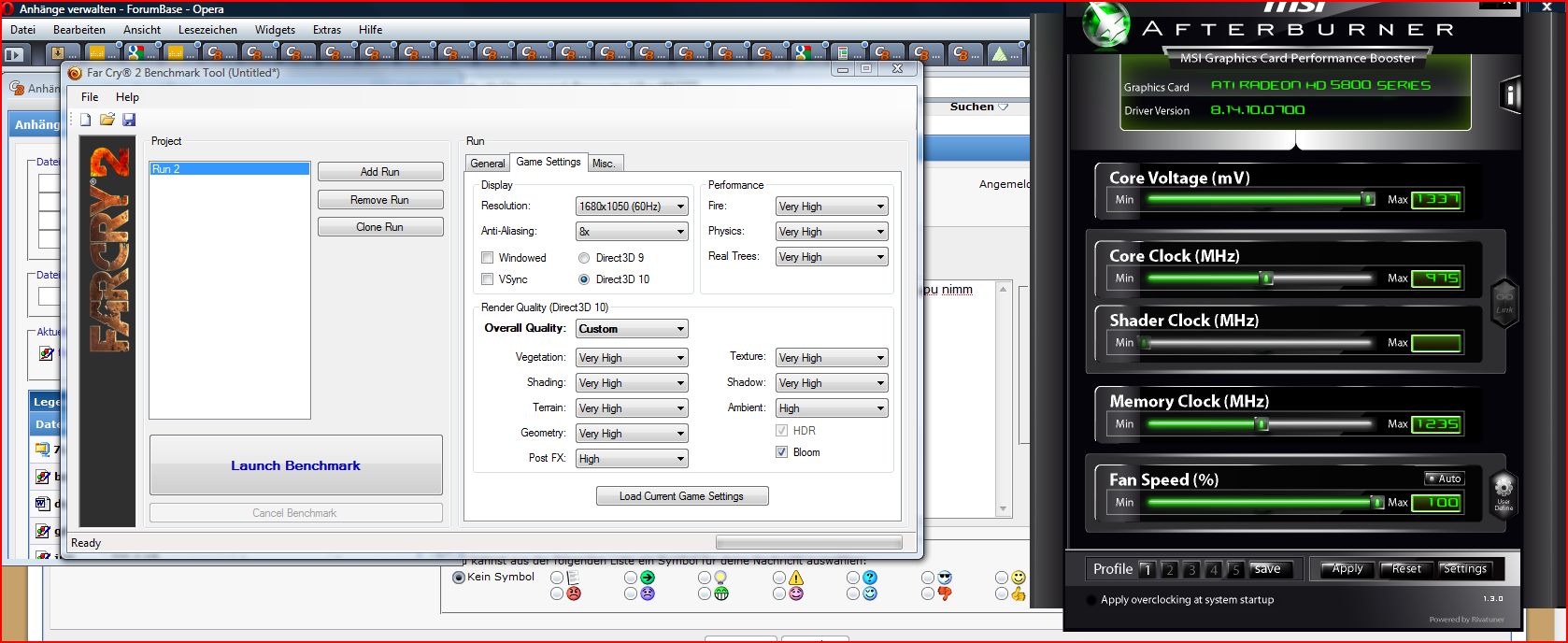Click the Open folder icon in Benchmark Tool toolbar
This screenshot has width=1568, height=643.
[107, 120]
